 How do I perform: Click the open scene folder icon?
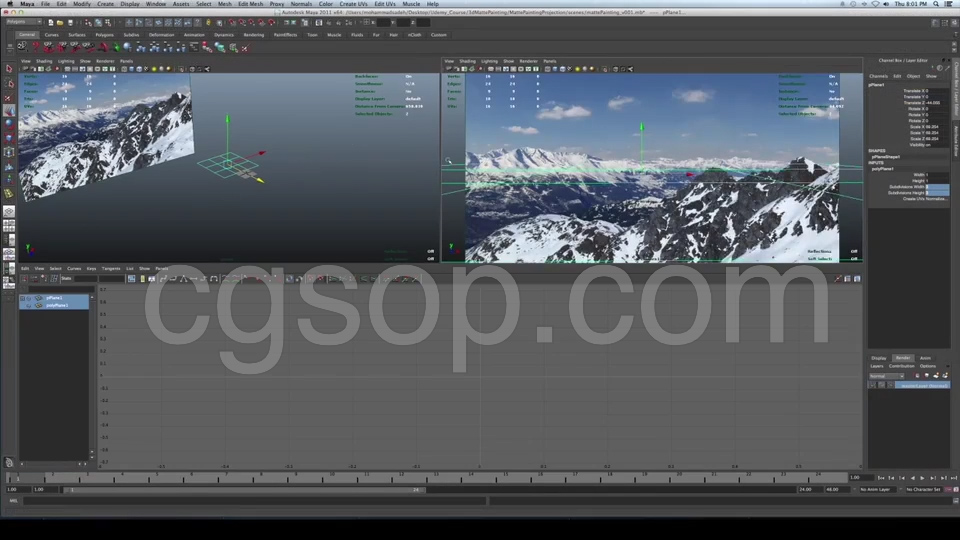[60, 23]
